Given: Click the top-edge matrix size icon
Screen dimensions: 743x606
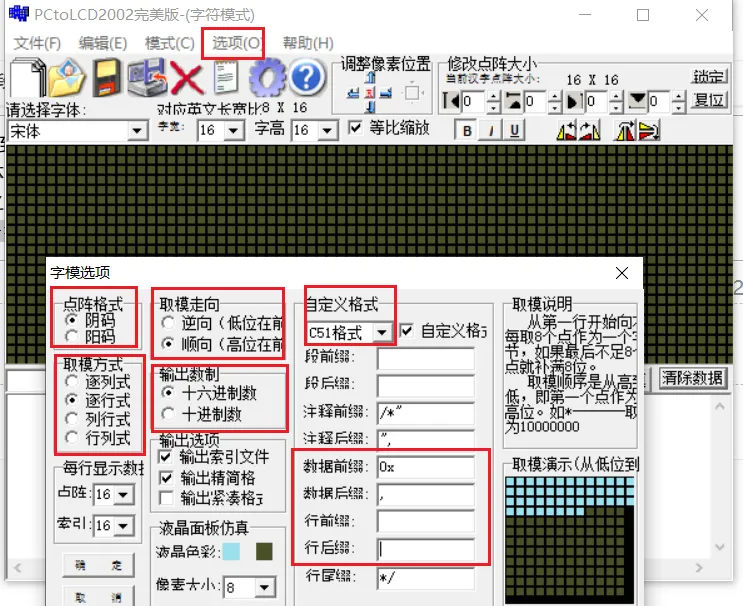Looking at the screenshot, I should (x=513, y=101).
